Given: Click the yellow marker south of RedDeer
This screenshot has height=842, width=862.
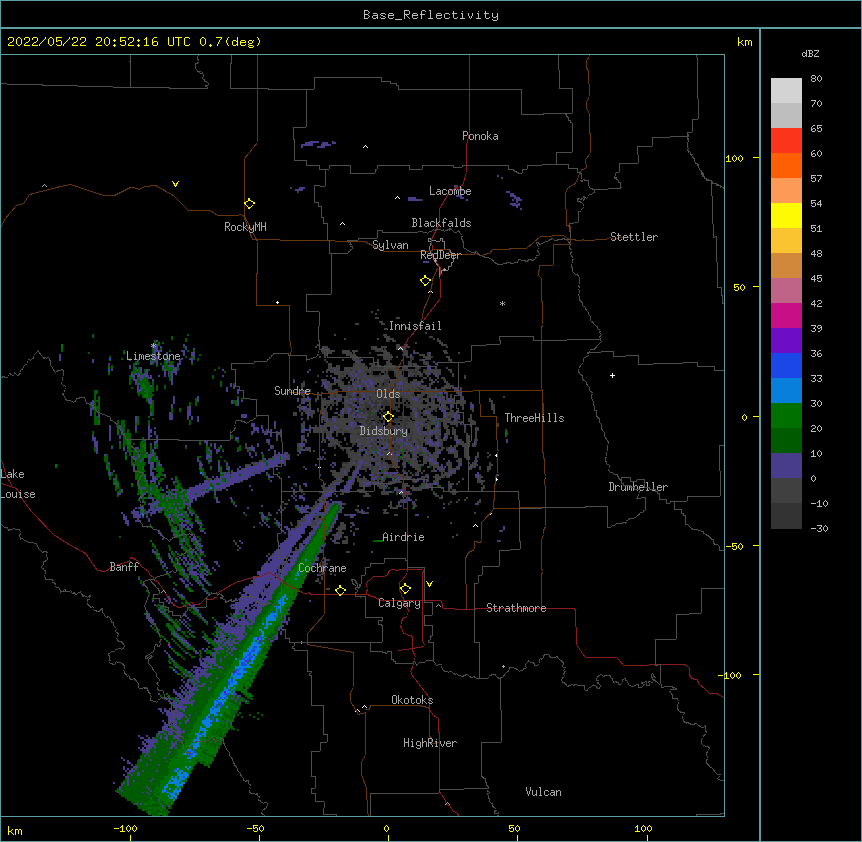Looking at the screenshot, I should pyautogui.click(x=425, y=281).
